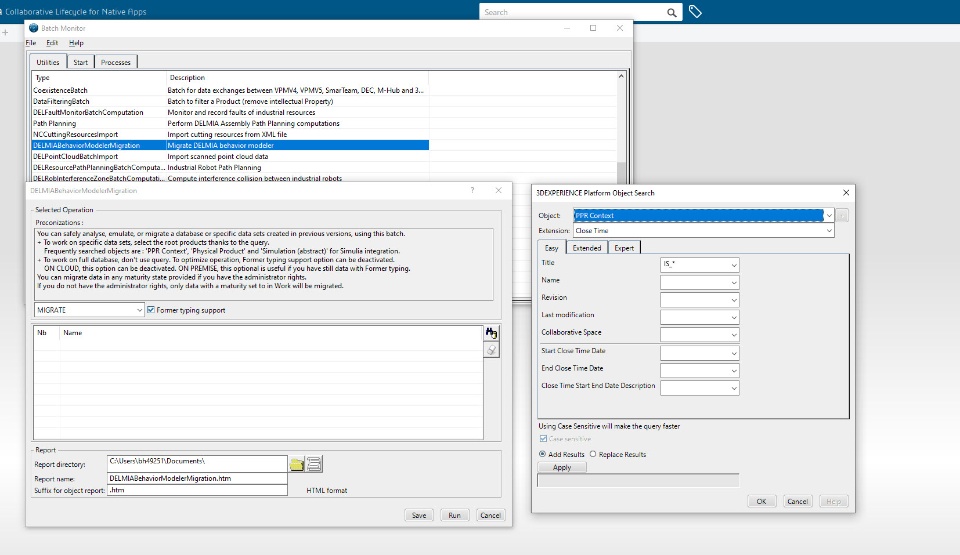This screenshot has height=555, width=960.
Task: Select the Replace Results radio button
Action: tap(593, 454)
